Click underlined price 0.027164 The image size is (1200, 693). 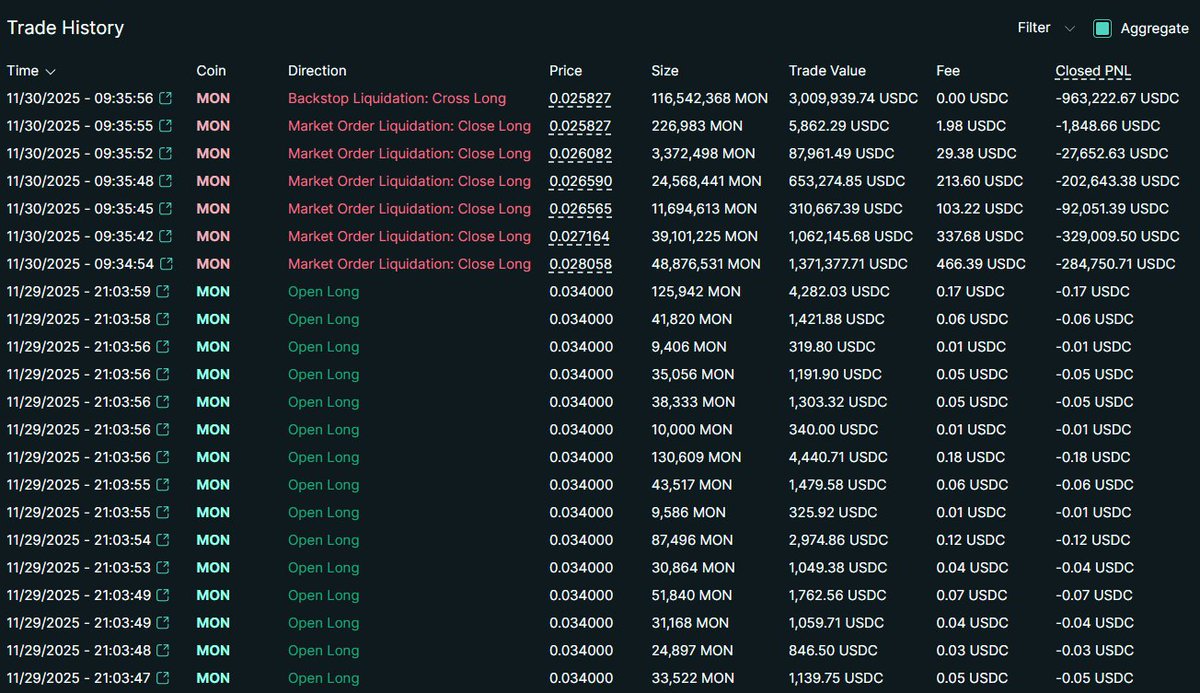click(x=579, y=236)
